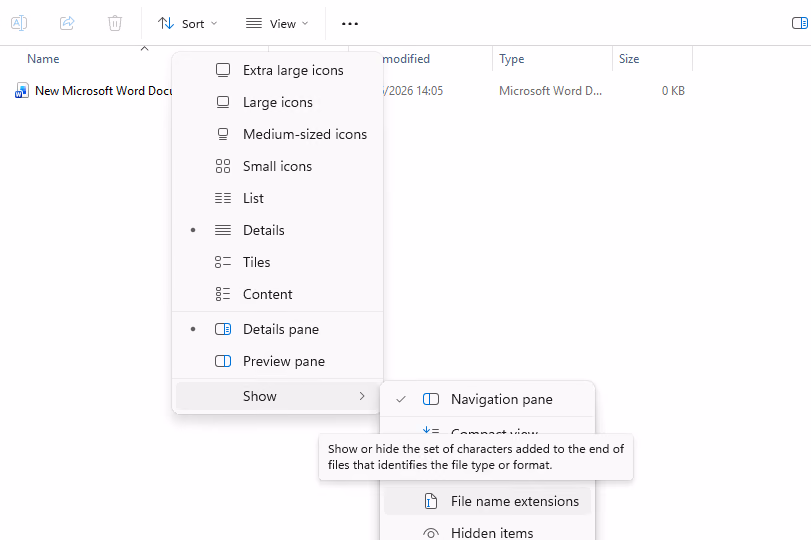Click the Hidden items eye glyph
Image resolution: width=811 pixels, height=540 pixels.
(431, 533)
